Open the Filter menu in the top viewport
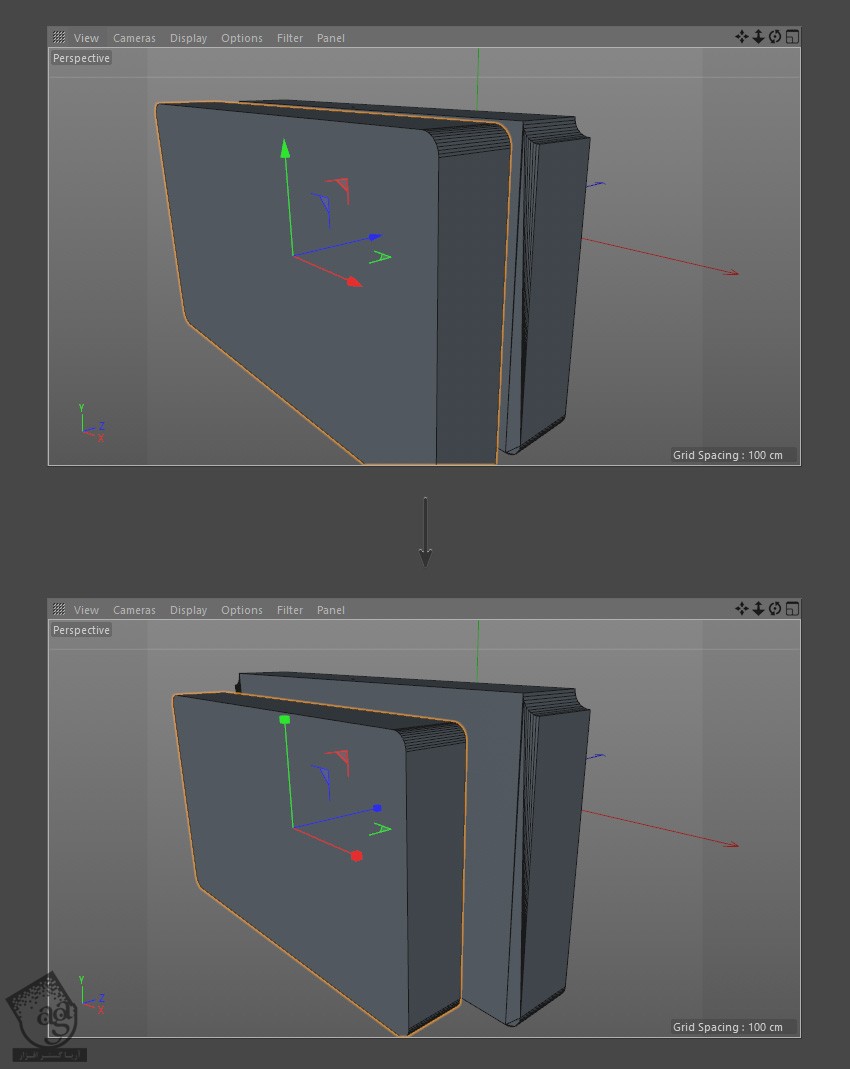The height and width of the screenshot is (1069, 850). [290, 38]
